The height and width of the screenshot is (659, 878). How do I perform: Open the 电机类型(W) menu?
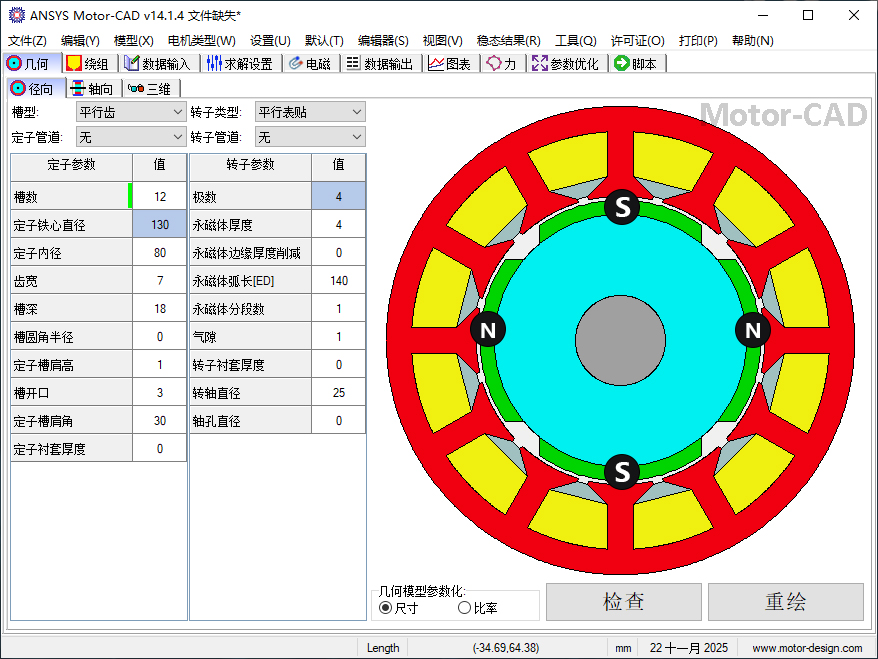(202, 41)
